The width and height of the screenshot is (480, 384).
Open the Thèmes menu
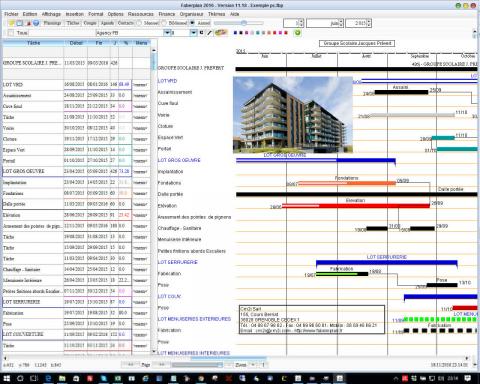coord(217,14)
